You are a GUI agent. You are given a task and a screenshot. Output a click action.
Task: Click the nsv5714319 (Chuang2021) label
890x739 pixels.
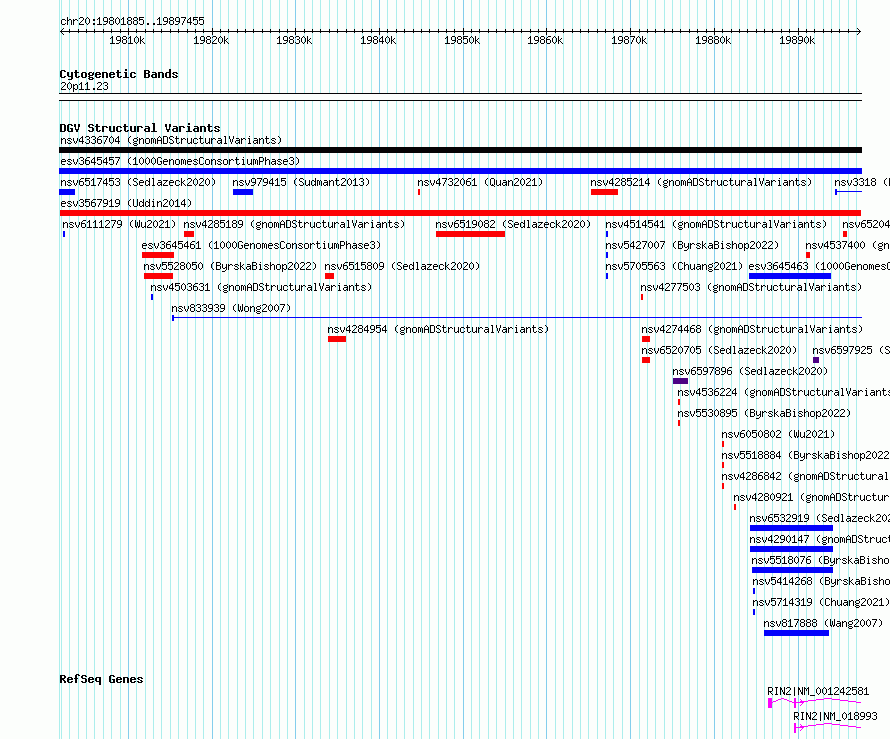(821, 602)
